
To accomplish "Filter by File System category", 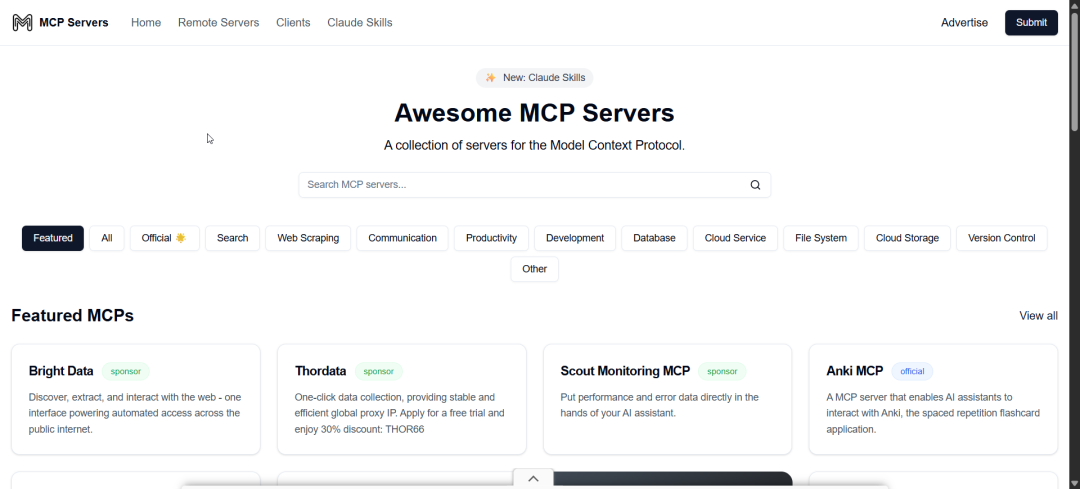I will [821, 238].
